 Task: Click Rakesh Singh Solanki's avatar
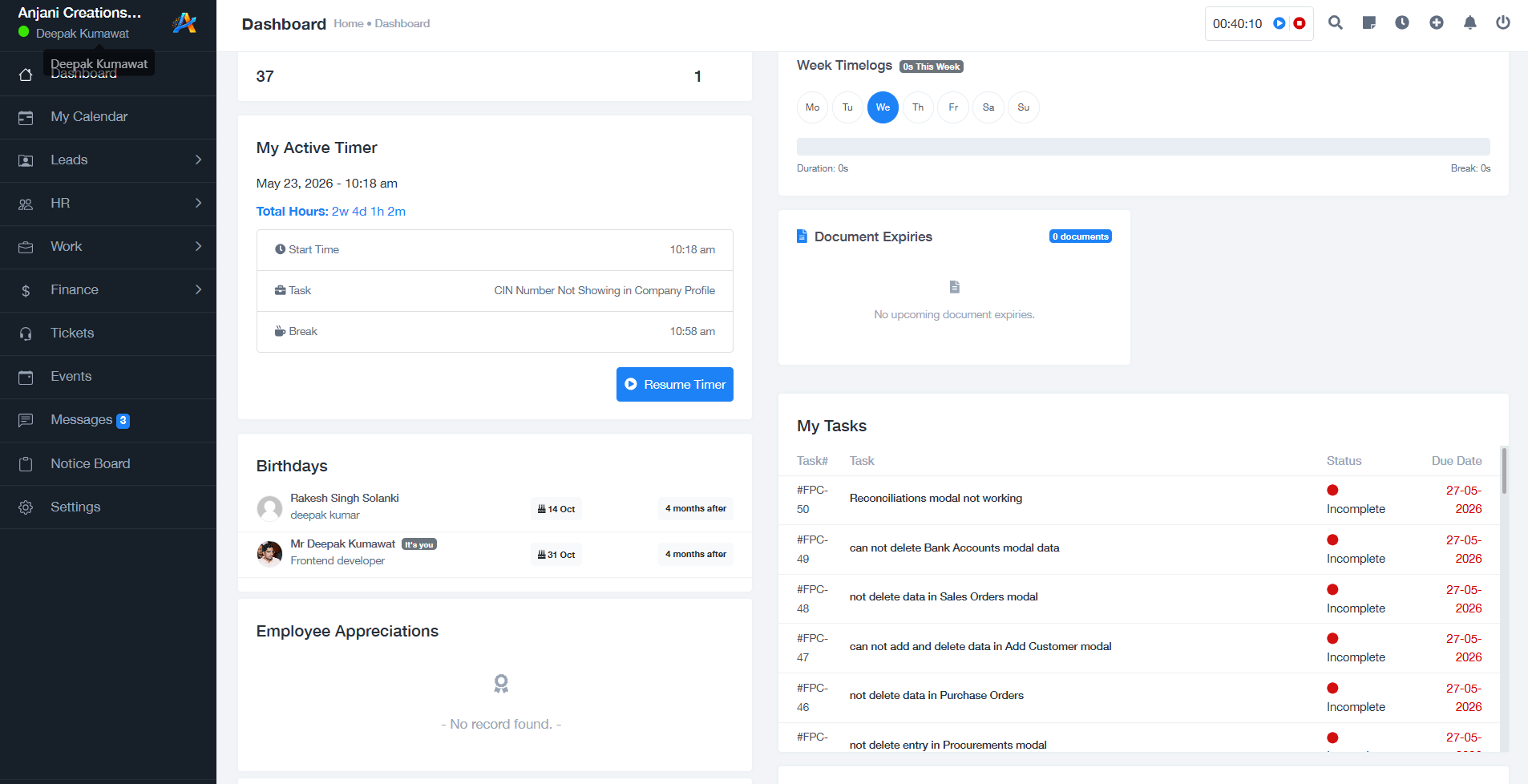pyautogui.click(x=269, y=507)
